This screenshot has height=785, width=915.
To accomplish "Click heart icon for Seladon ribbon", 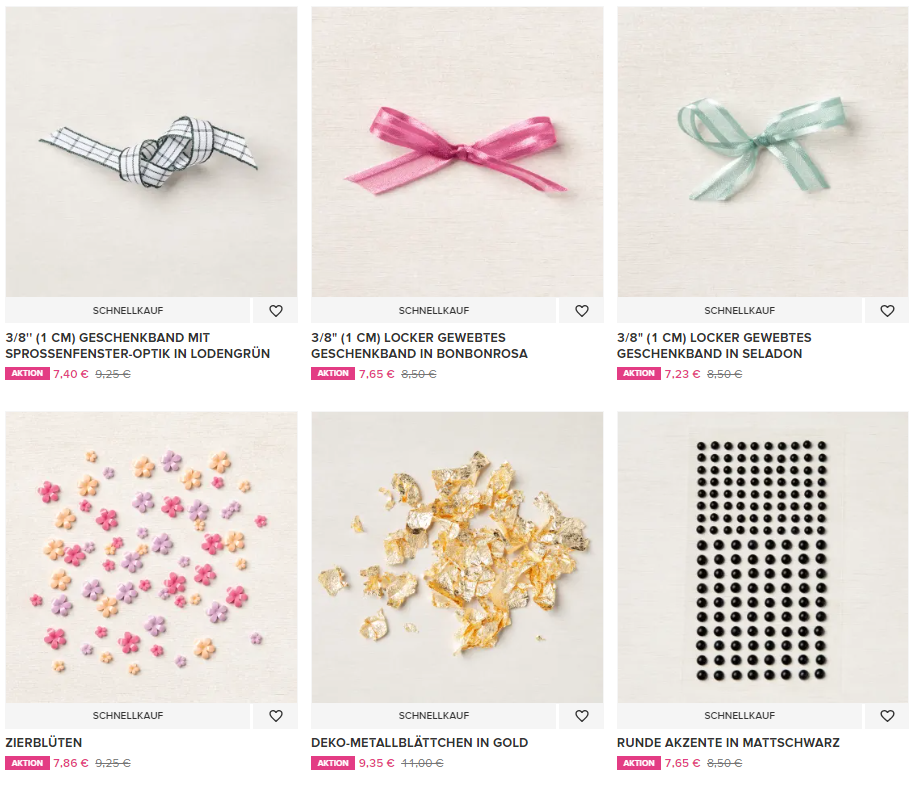I will 887,310.
